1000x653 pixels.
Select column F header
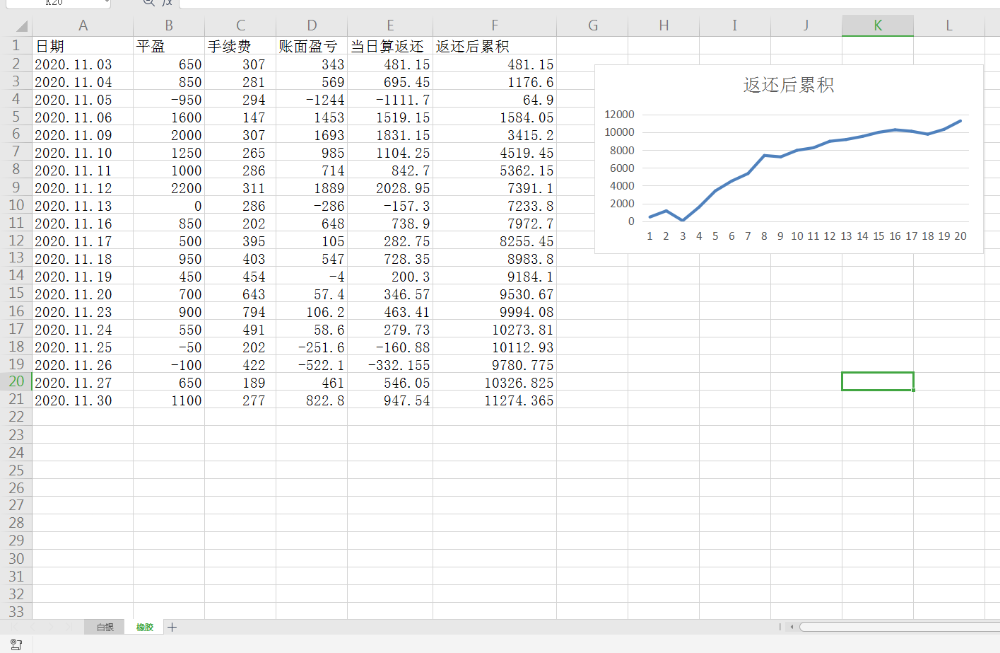(x=495, y=26)
